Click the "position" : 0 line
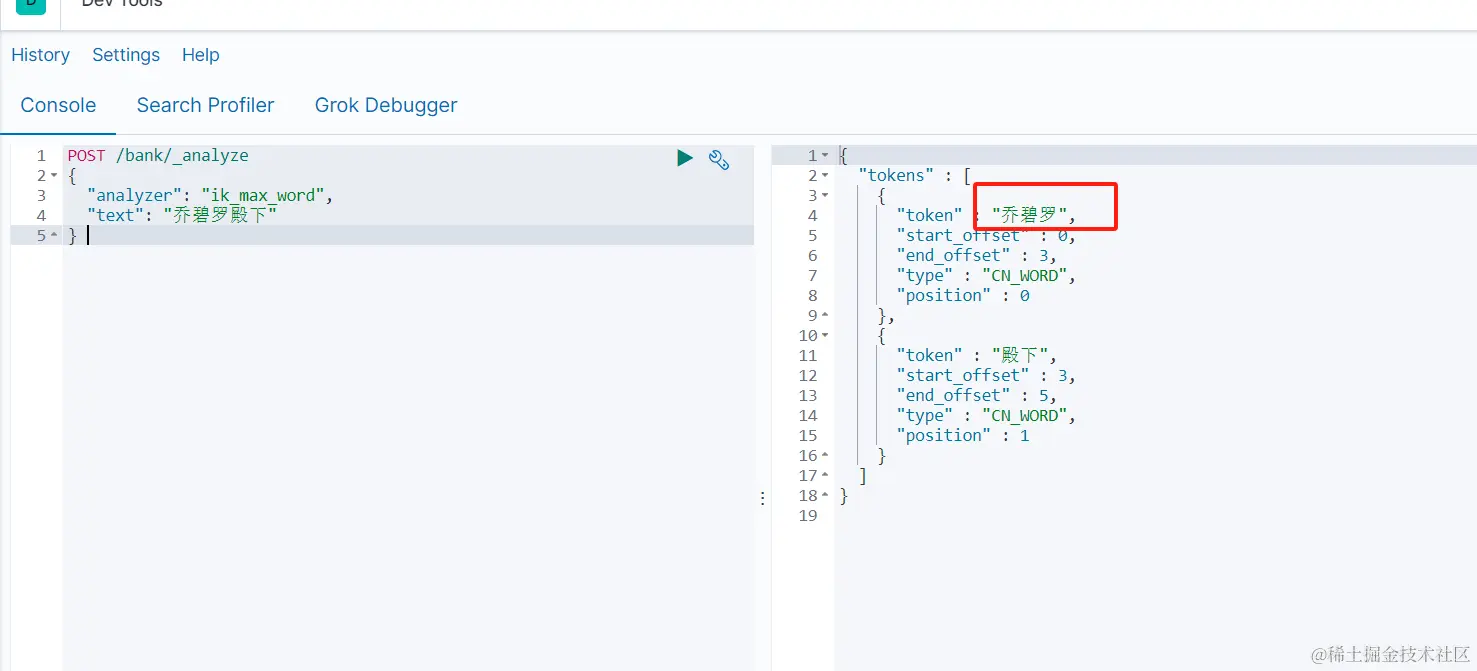 click(963, 295)
